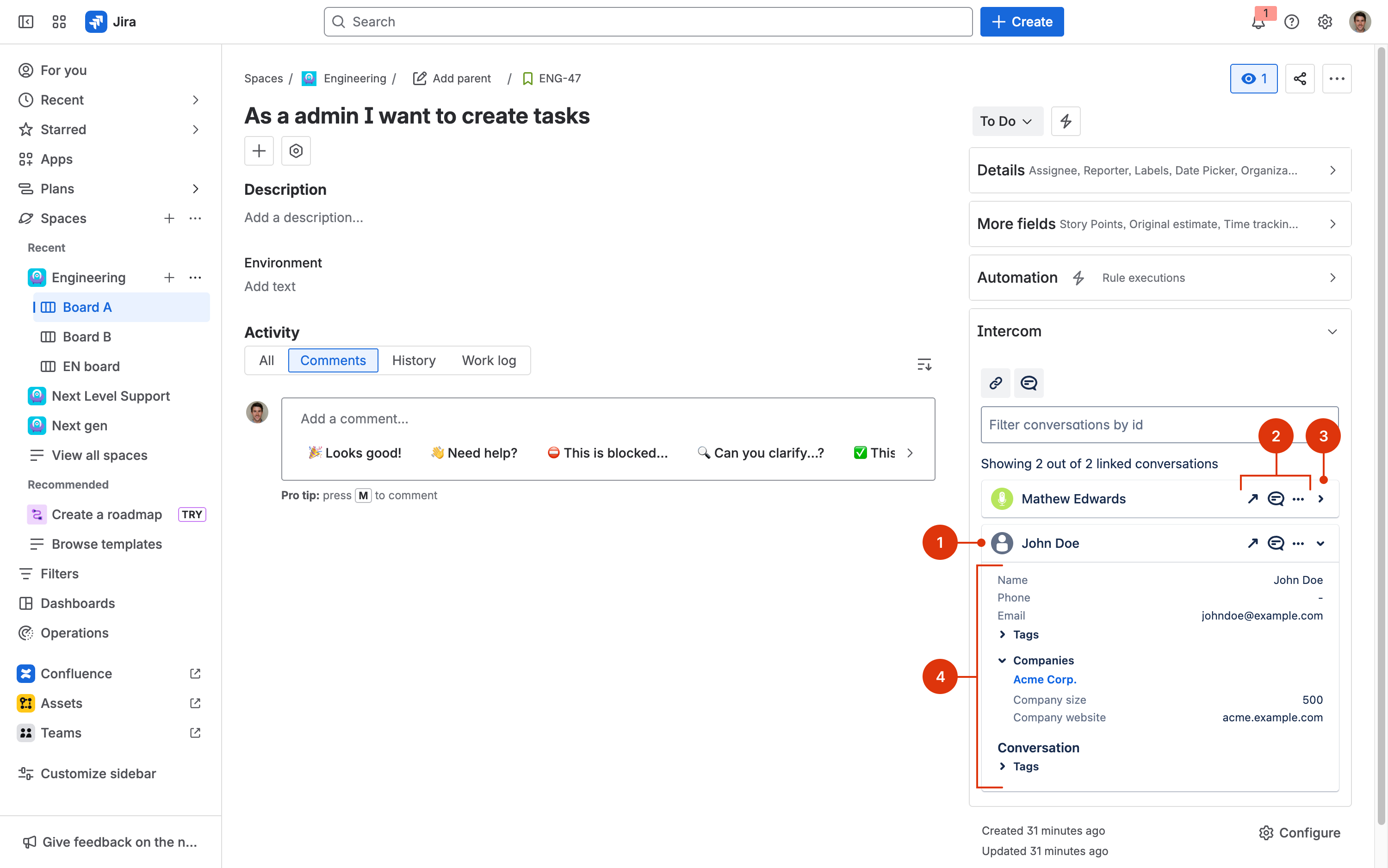The height and width of the screenshot is (868, 1388).
Task: Collapse the Intercom panel
Action: pyautogui.click(x=1332, y=332)
